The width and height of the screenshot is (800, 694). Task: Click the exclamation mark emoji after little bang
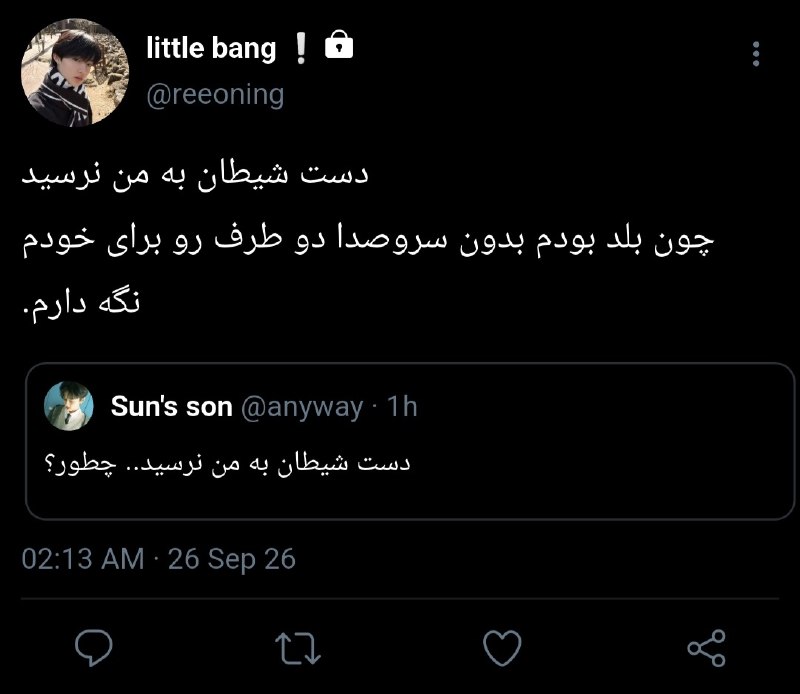point(301,48)
